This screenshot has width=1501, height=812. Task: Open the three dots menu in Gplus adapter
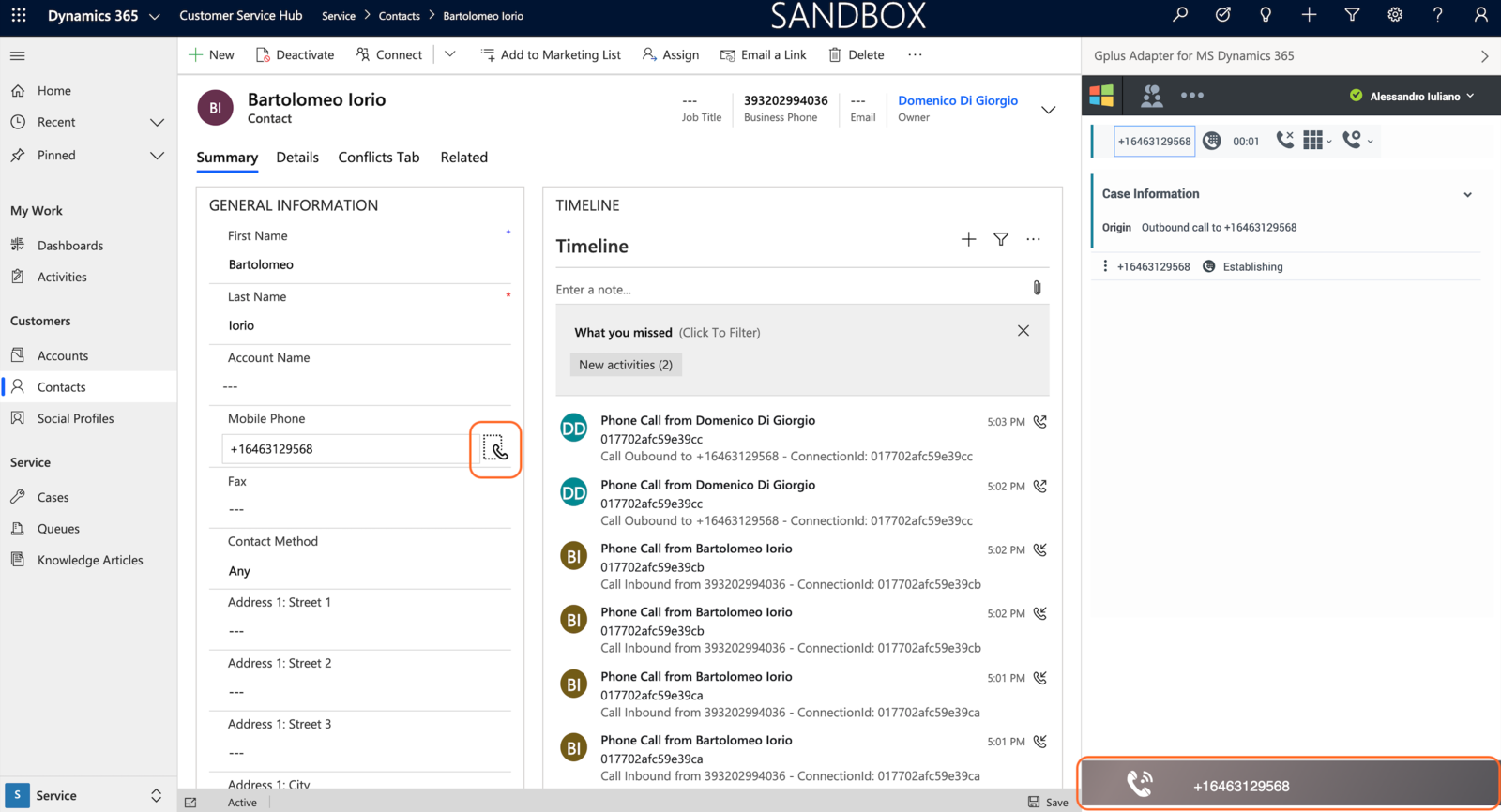click(1192, 95)
